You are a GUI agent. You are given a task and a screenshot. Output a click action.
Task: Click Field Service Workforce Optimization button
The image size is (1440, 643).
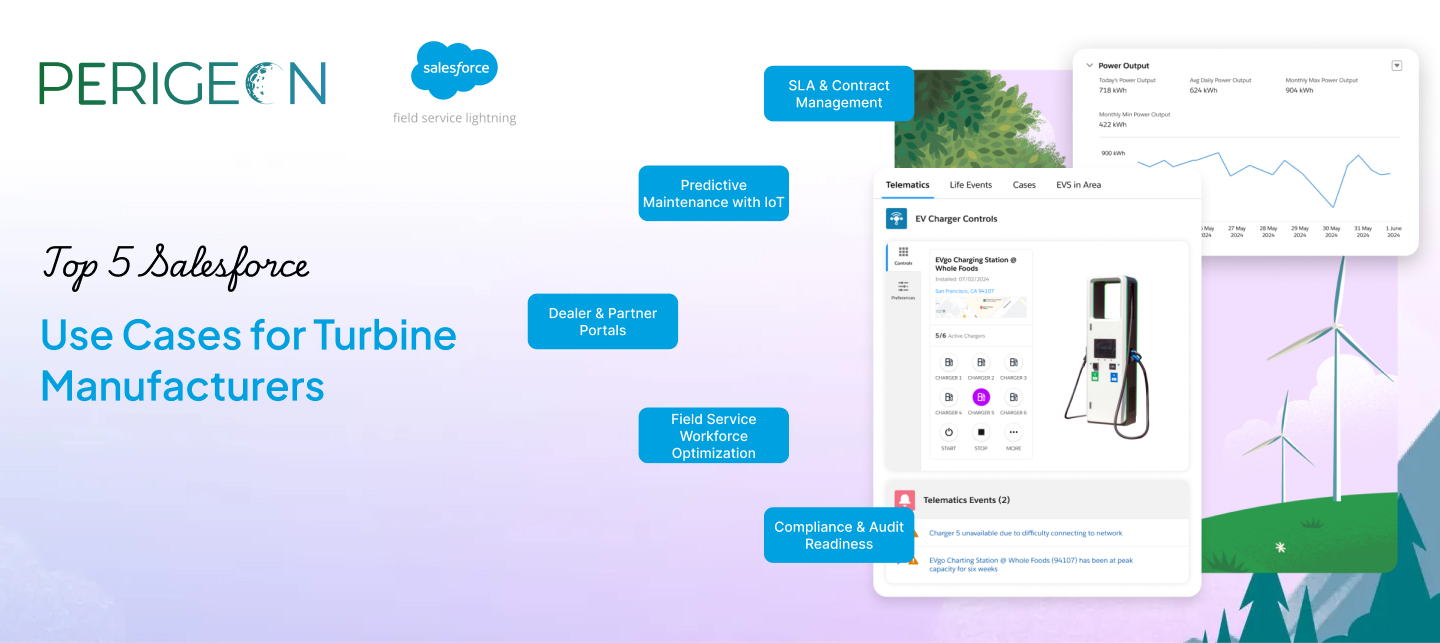click(714, 436)
